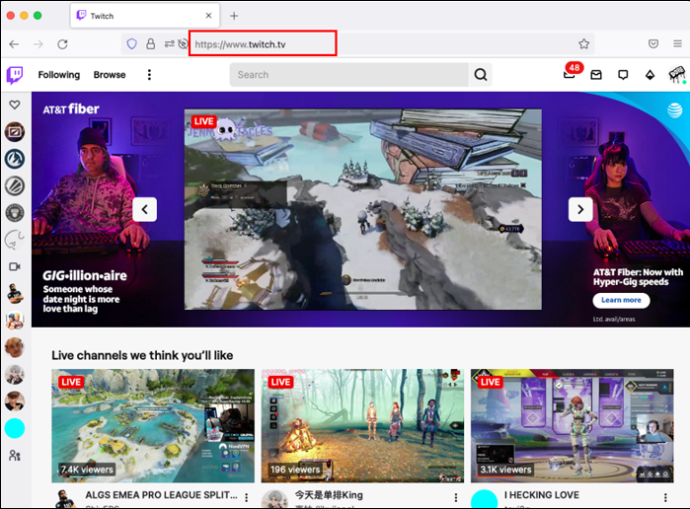Open the grey dog-face channel avatar in sidebar

[x=15, y=213]
